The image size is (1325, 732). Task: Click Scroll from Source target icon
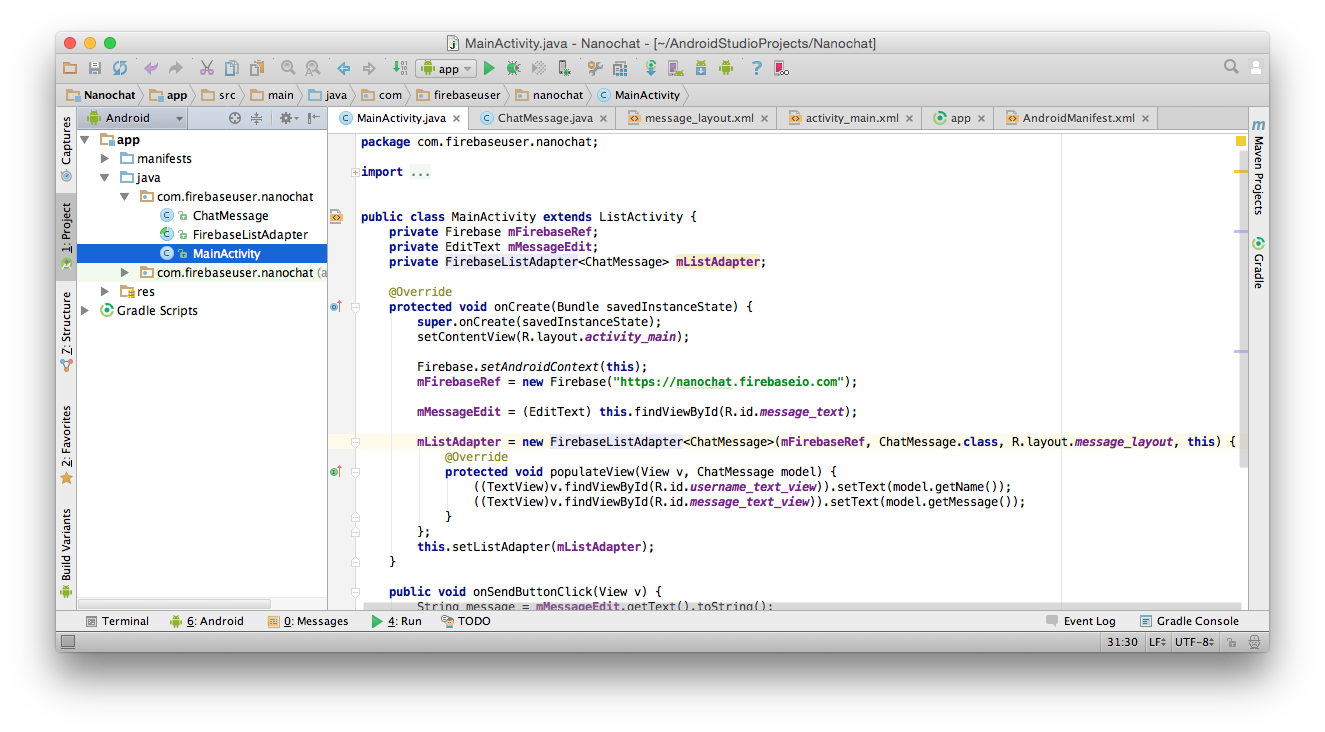(x=235, y=118)
